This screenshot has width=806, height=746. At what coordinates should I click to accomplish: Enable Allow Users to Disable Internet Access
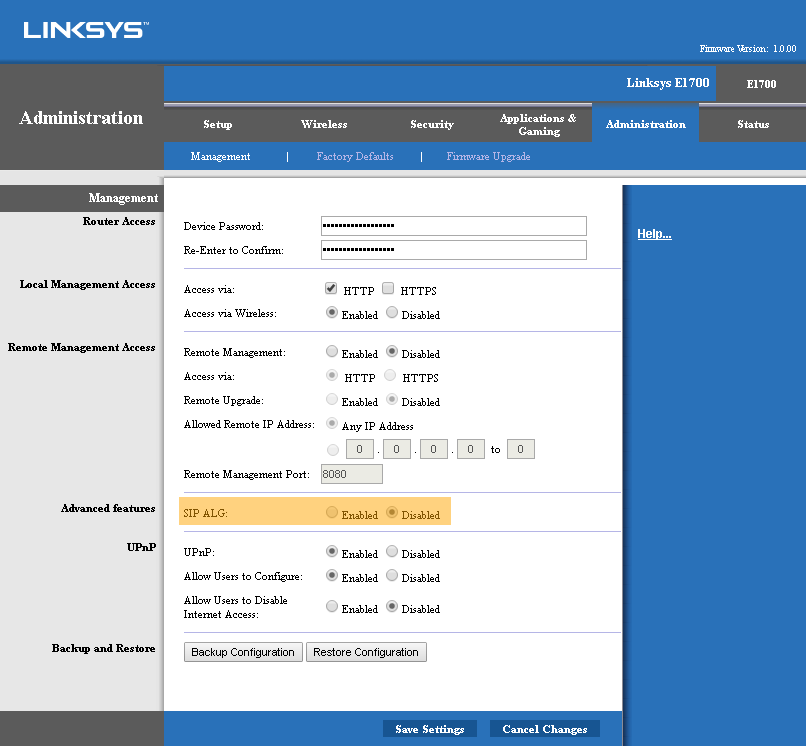332,606
